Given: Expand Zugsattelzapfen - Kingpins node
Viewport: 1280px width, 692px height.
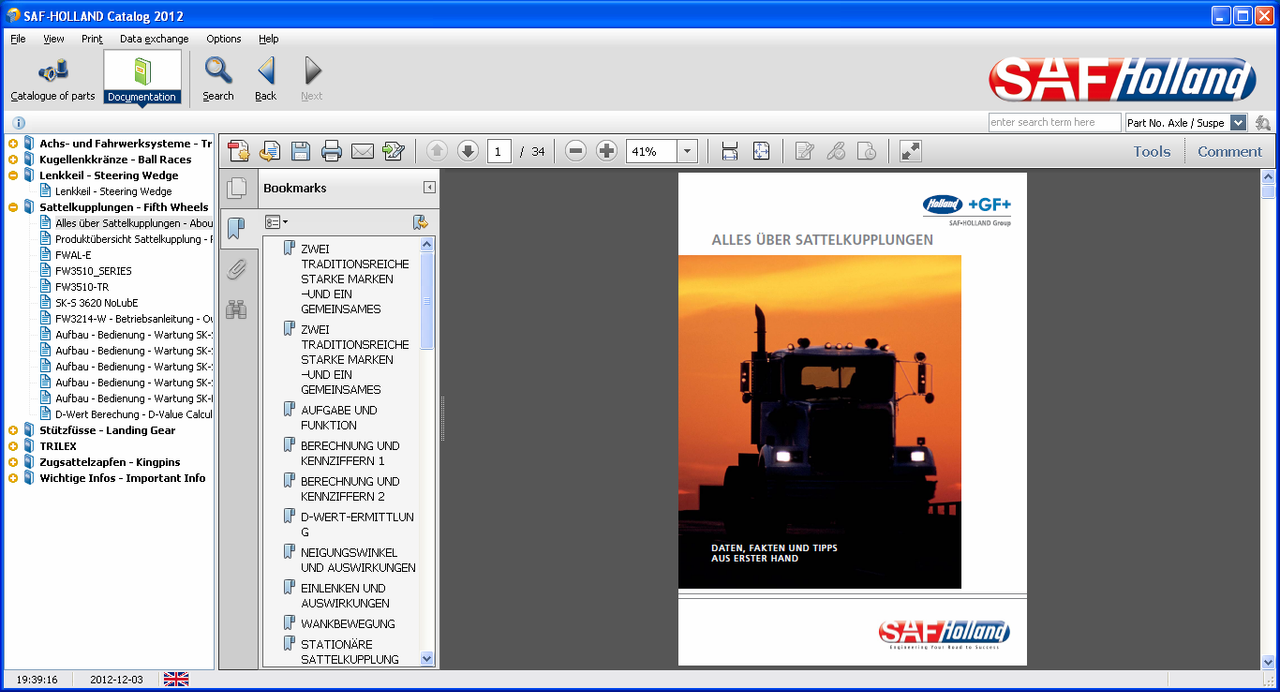Looking at the screenshot, I should [13, 463].
